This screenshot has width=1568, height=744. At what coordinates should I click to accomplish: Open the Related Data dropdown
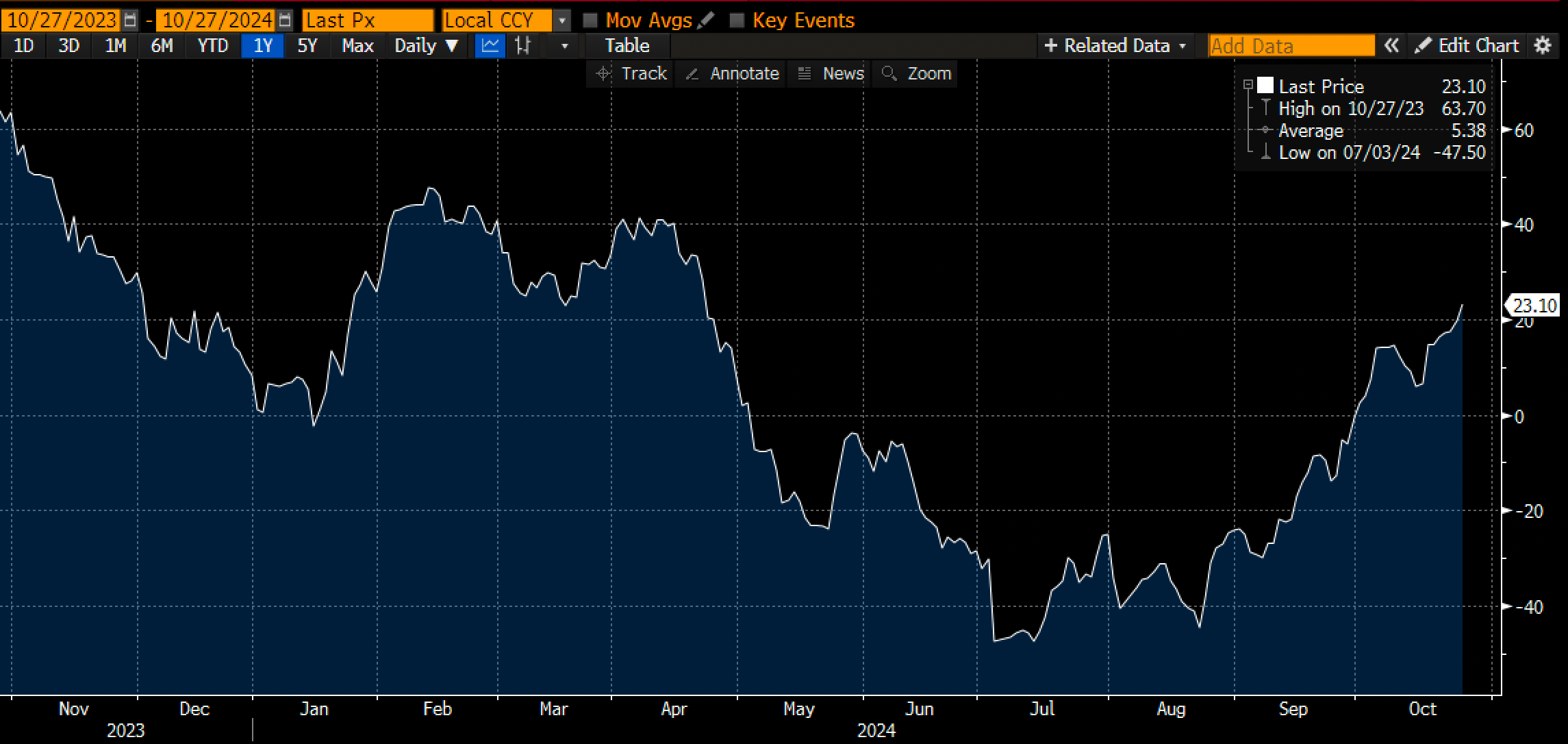pos(1116,46)
